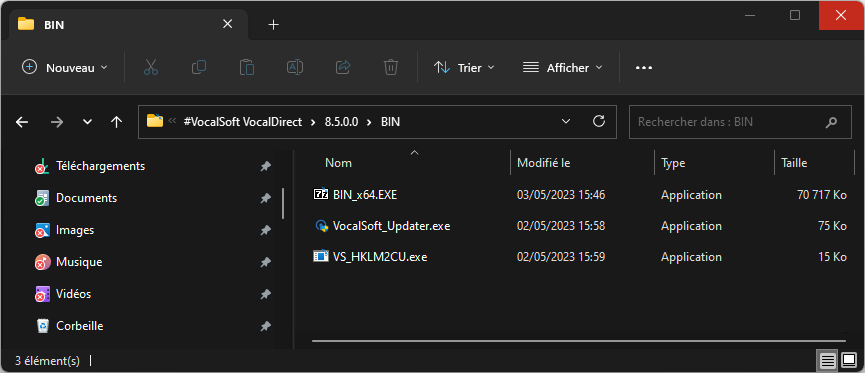
Task: Click the Delete trash icon
Action: point(391,67)
